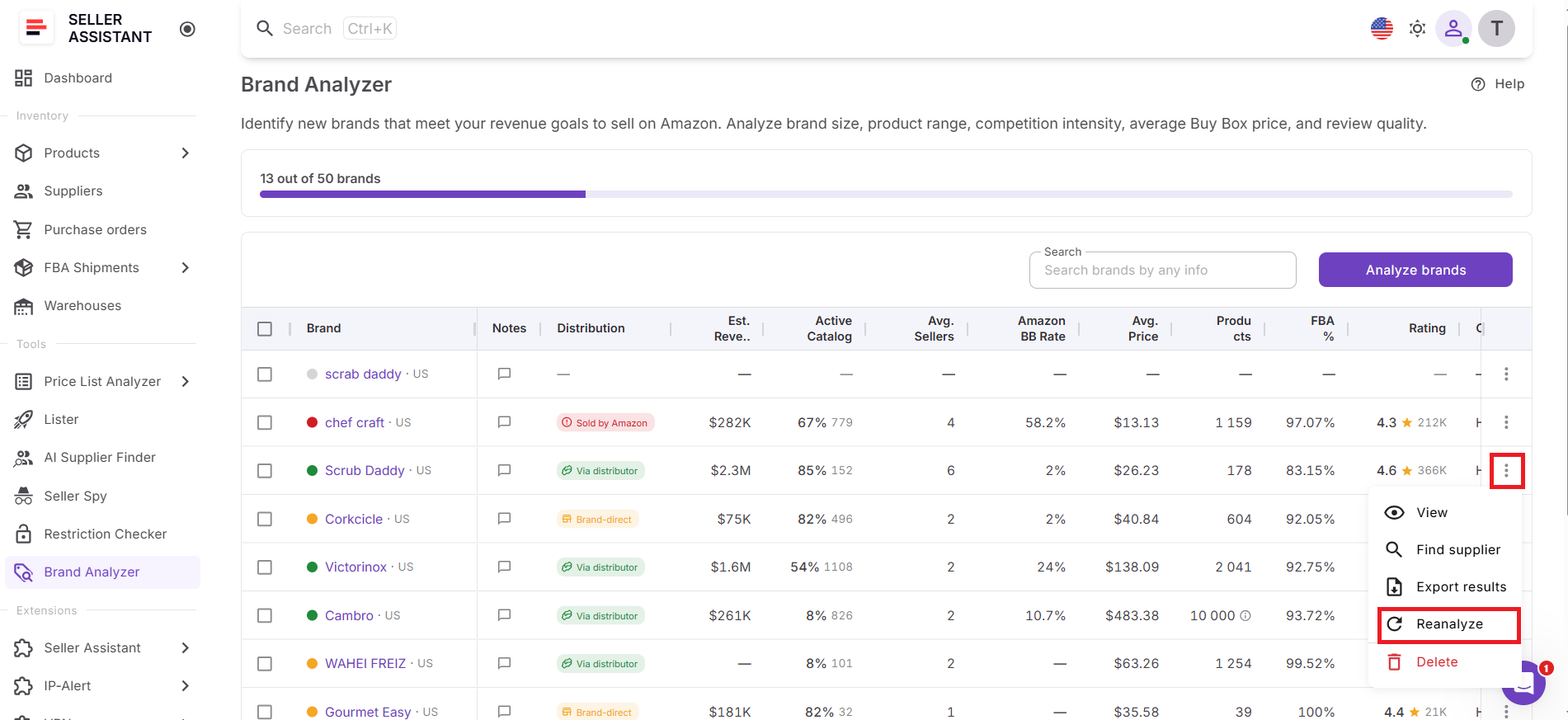Viewport: 1568px width, 720px height.
Task: Open the chef craft brand link
Action: 355,422
